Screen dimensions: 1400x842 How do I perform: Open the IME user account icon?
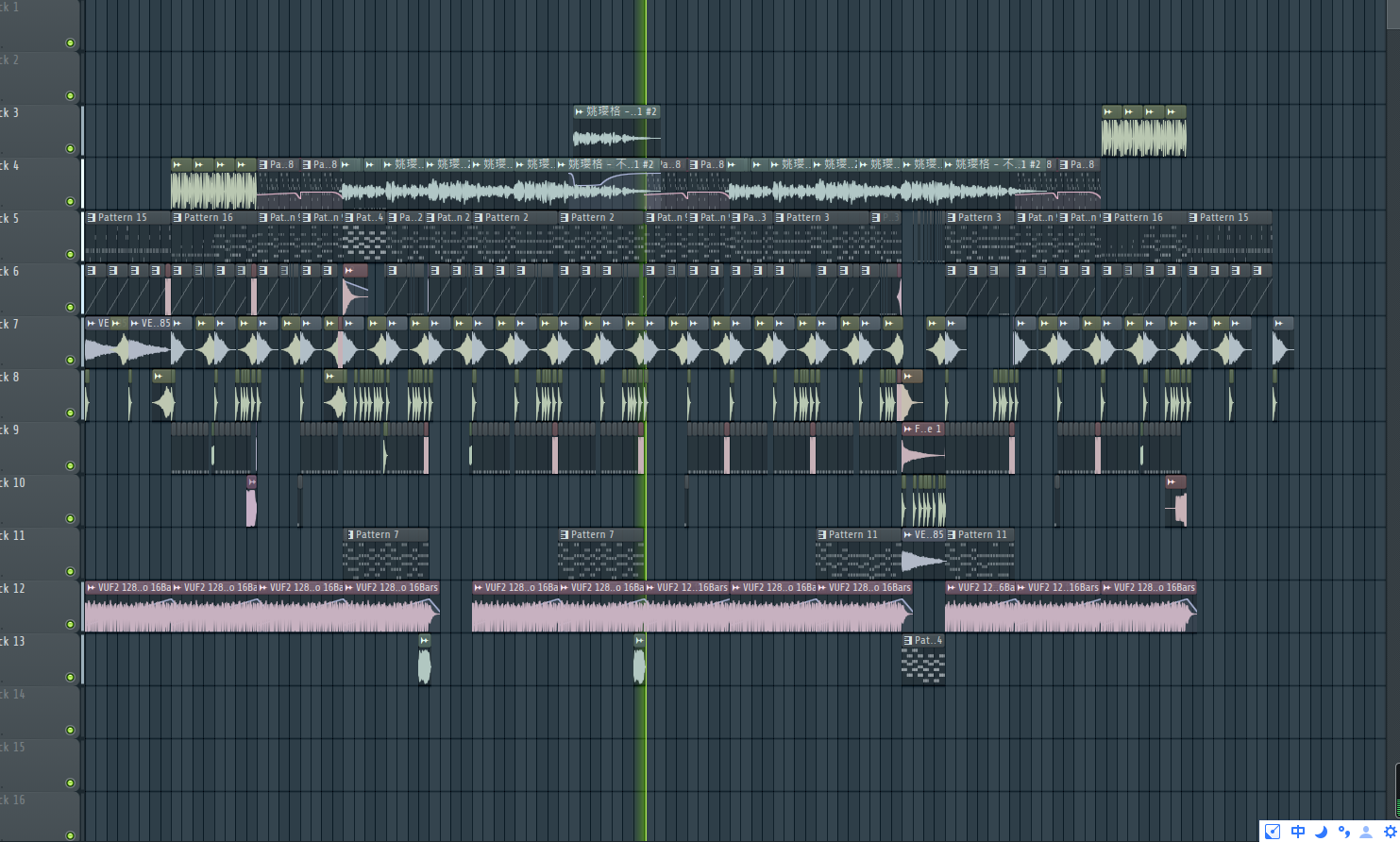click(1366, 831)
